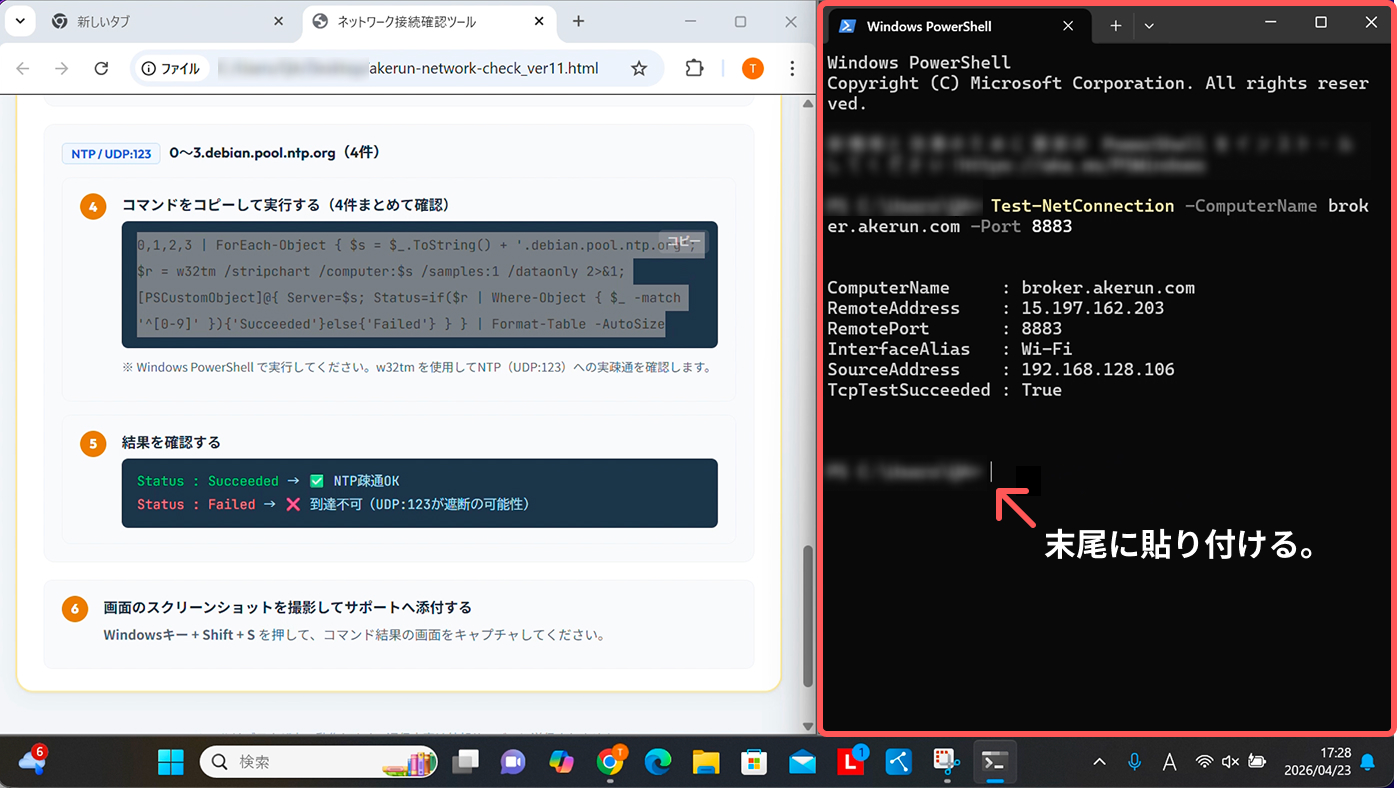Screen dimensions: 1397x788
Task: Click the Test-NetConnection command text
Action: (x=1082, y=205)
